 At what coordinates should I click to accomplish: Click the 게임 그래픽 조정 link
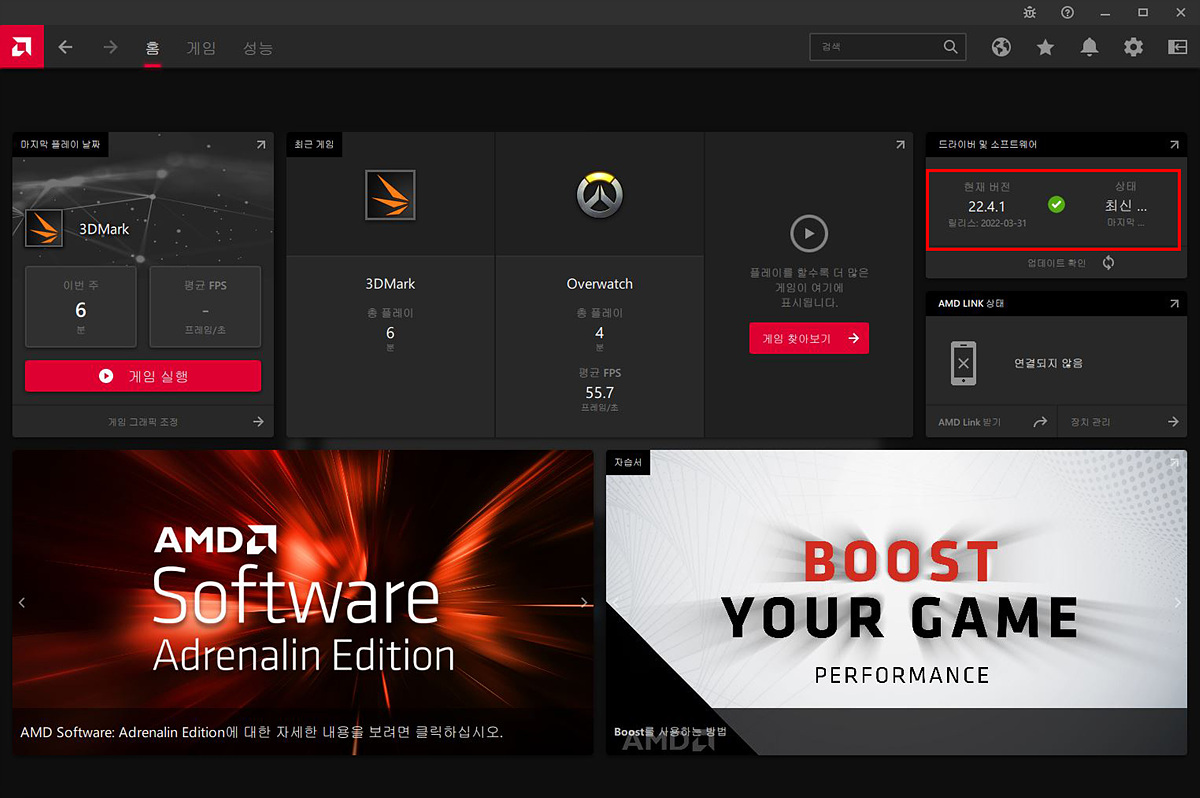pos(143,422)
